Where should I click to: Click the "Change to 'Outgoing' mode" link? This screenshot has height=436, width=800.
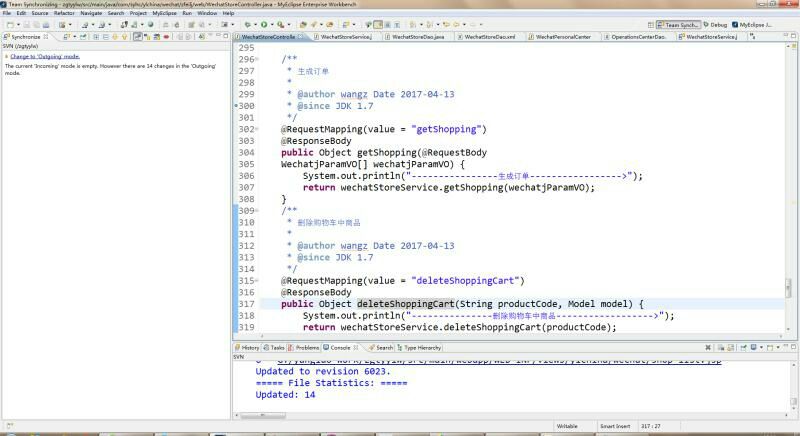point(44,57)
